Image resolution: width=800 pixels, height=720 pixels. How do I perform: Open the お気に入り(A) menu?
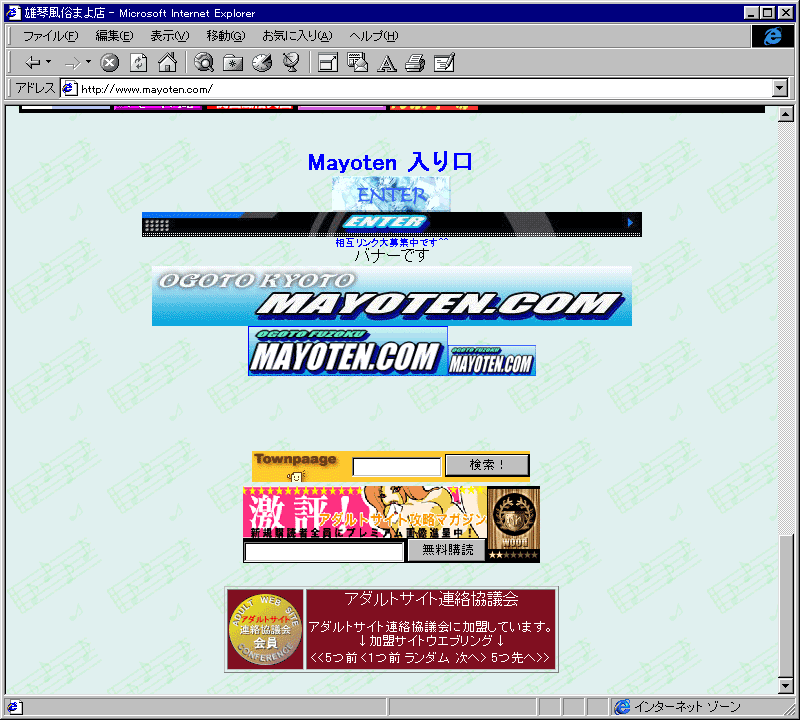tap(297, 36)
